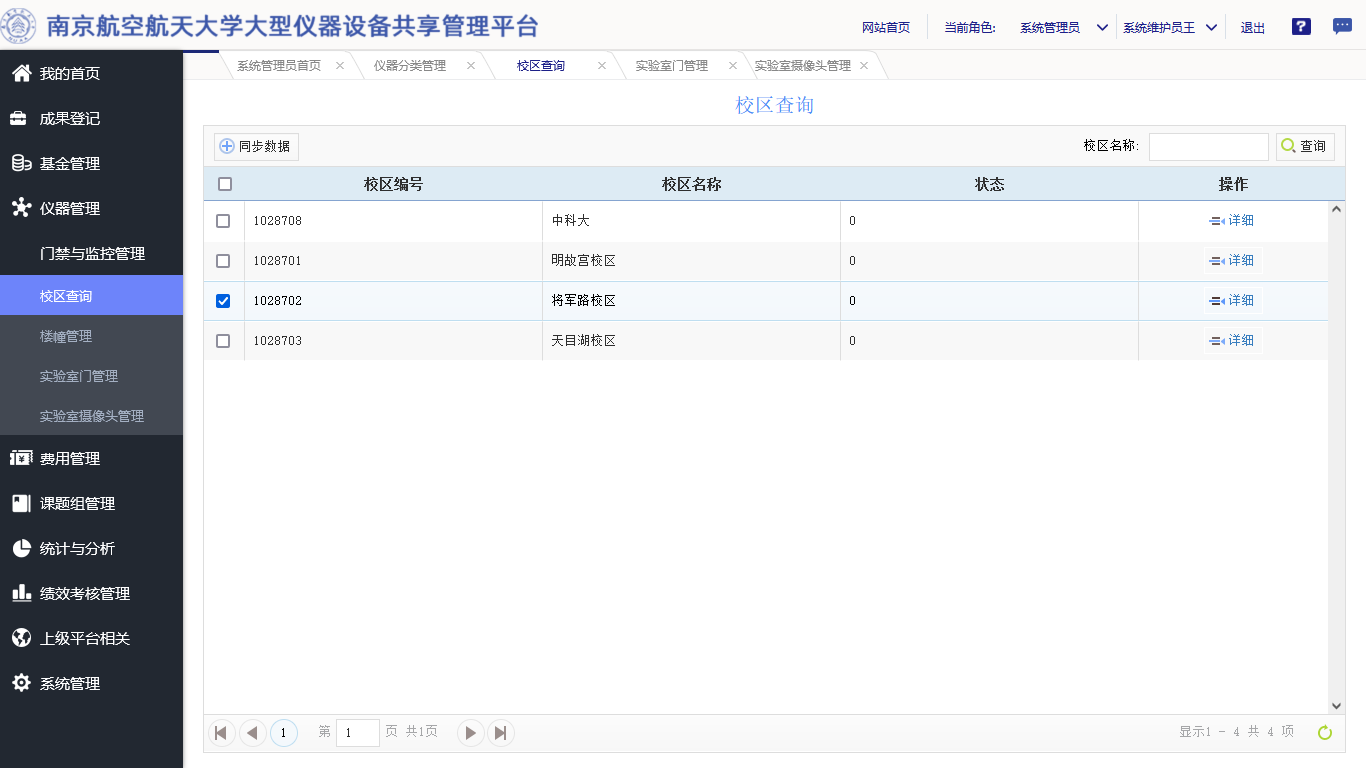Click the table scrollbar down arrow
1366x768 pixels.
tap(1337, 706)
